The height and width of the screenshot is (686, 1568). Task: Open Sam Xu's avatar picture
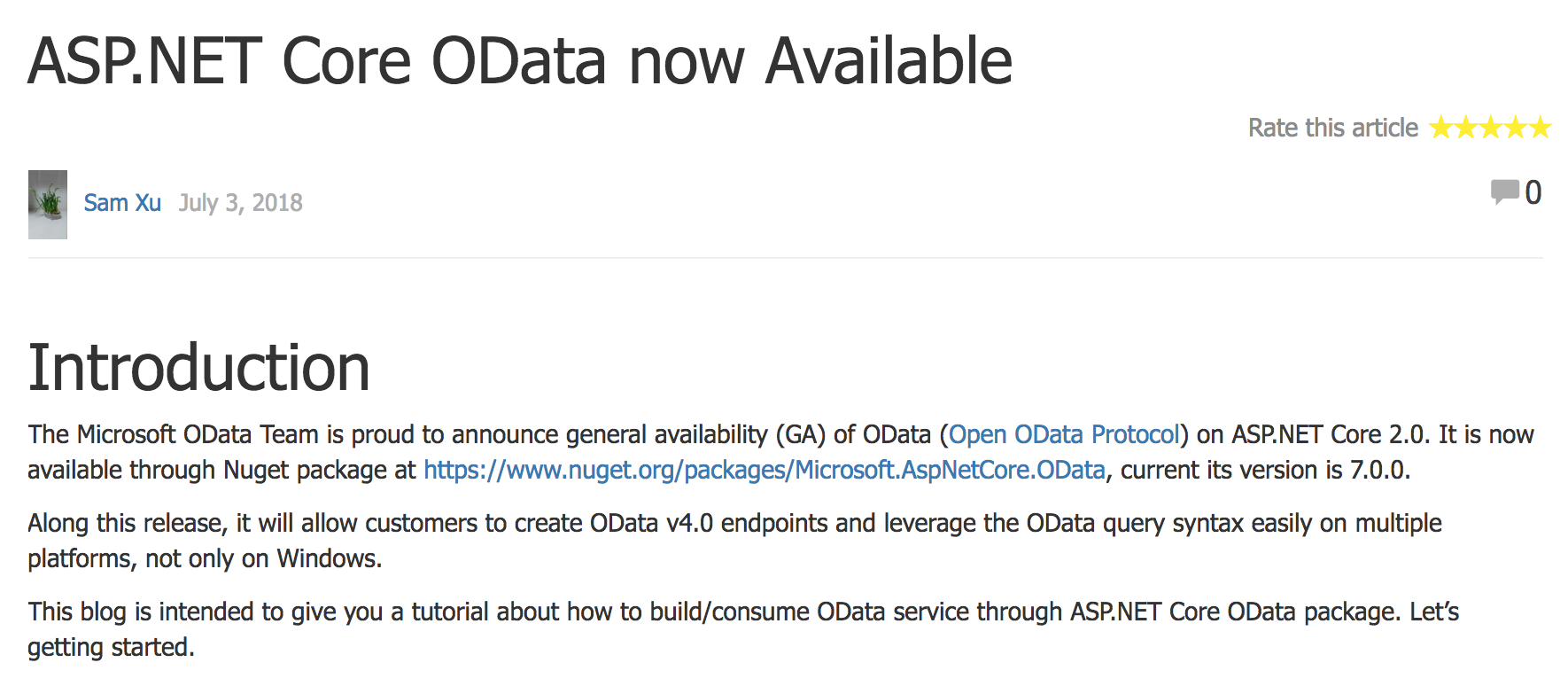(x=48, y=205)
